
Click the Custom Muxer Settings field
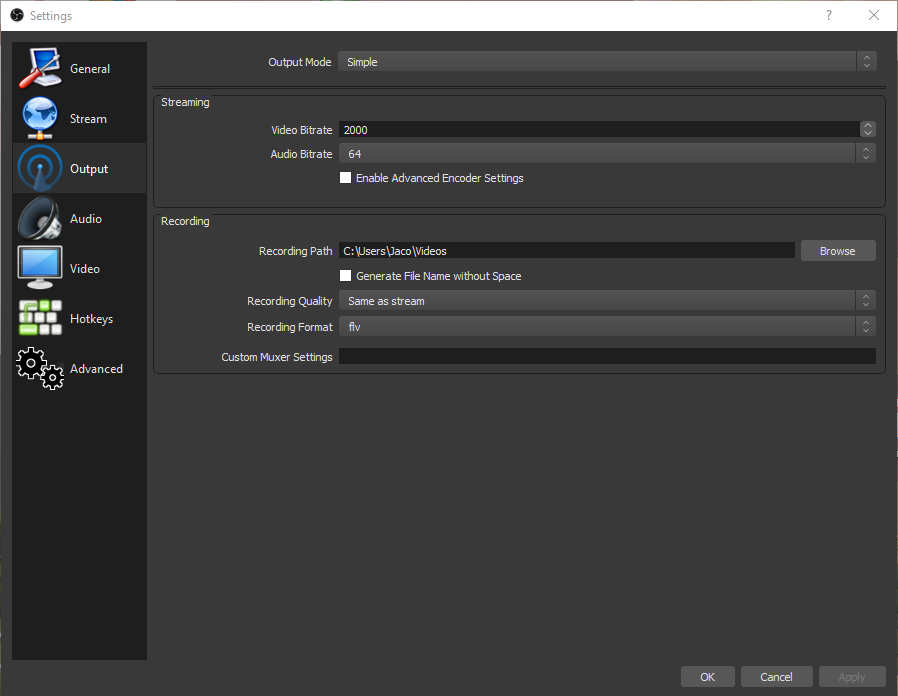pyautogui.click(x=607, y=356)
